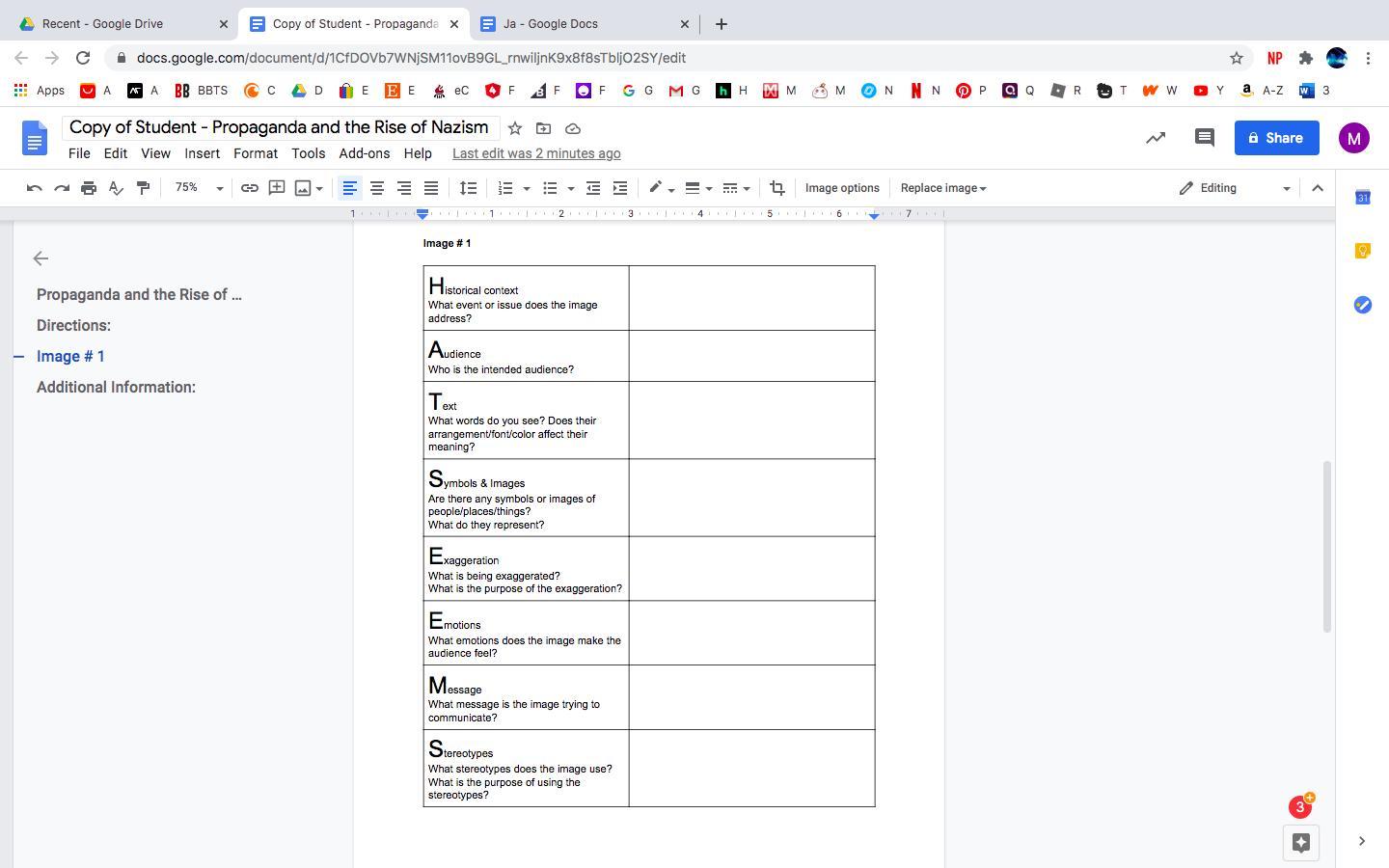Select the Paint format tool
This screenshot has width=1389, height=868.
(143, 188)
